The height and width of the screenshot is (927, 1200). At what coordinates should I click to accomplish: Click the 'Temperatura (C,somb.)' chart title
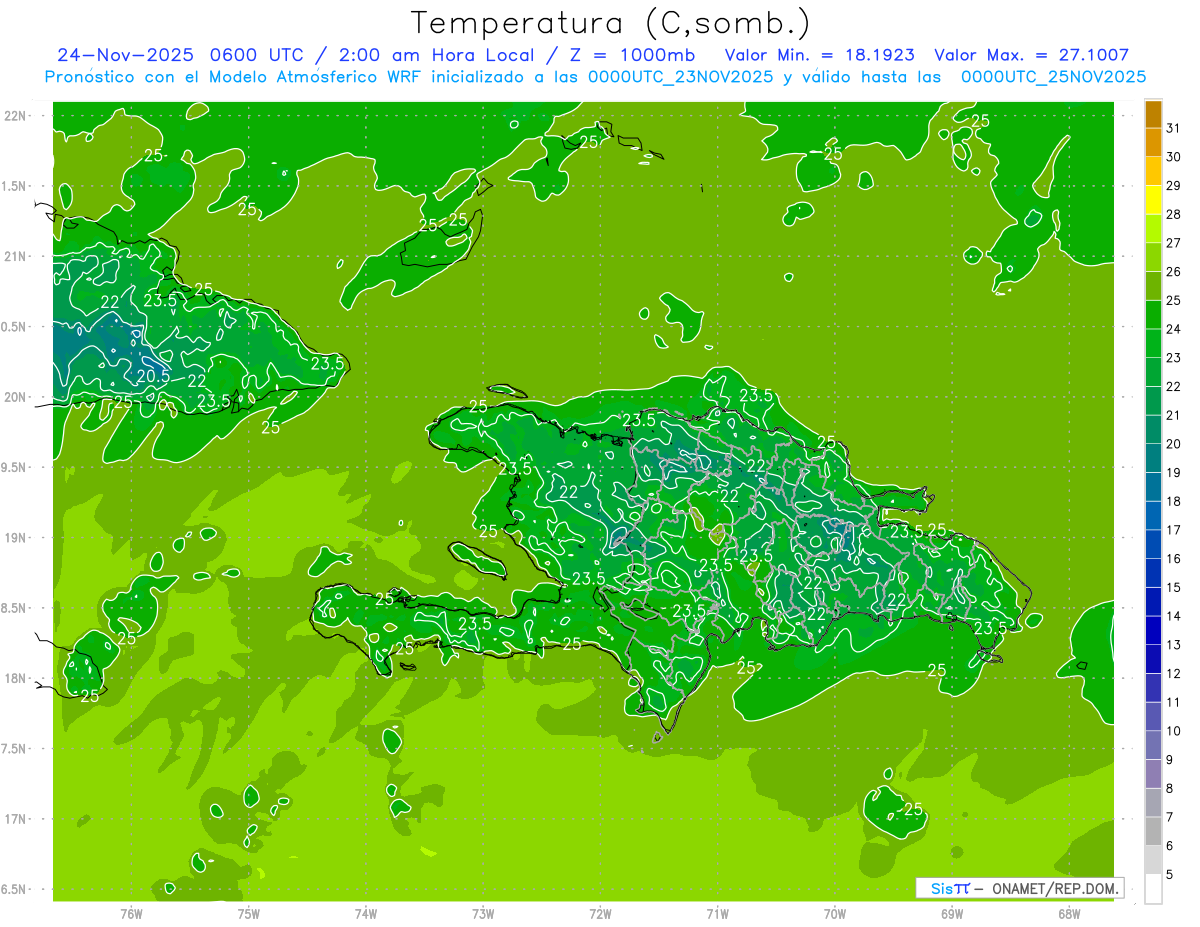[611, 23]
